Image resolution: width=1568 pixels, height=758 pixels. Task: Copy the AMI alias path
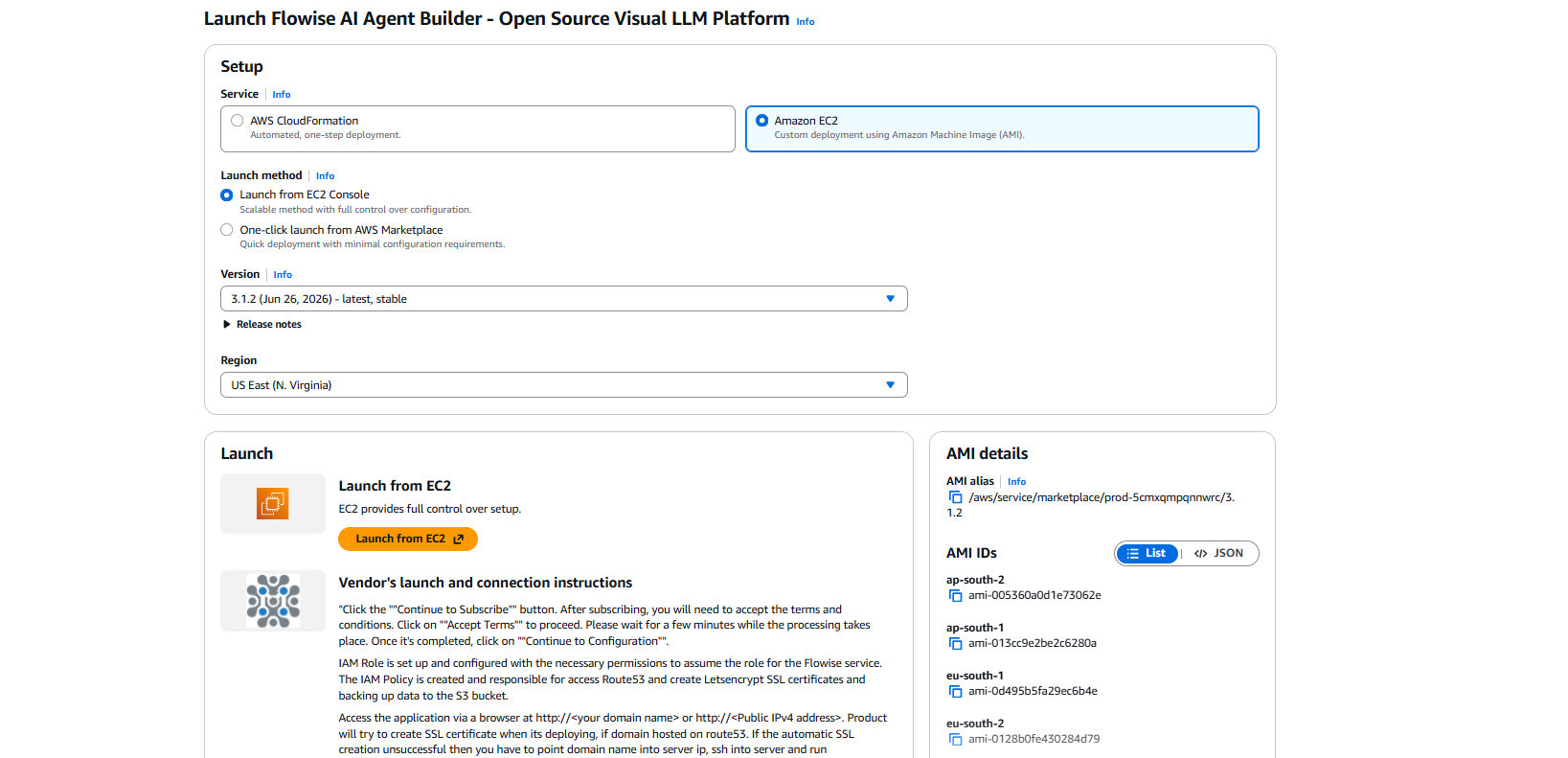[x=955, y=497]
